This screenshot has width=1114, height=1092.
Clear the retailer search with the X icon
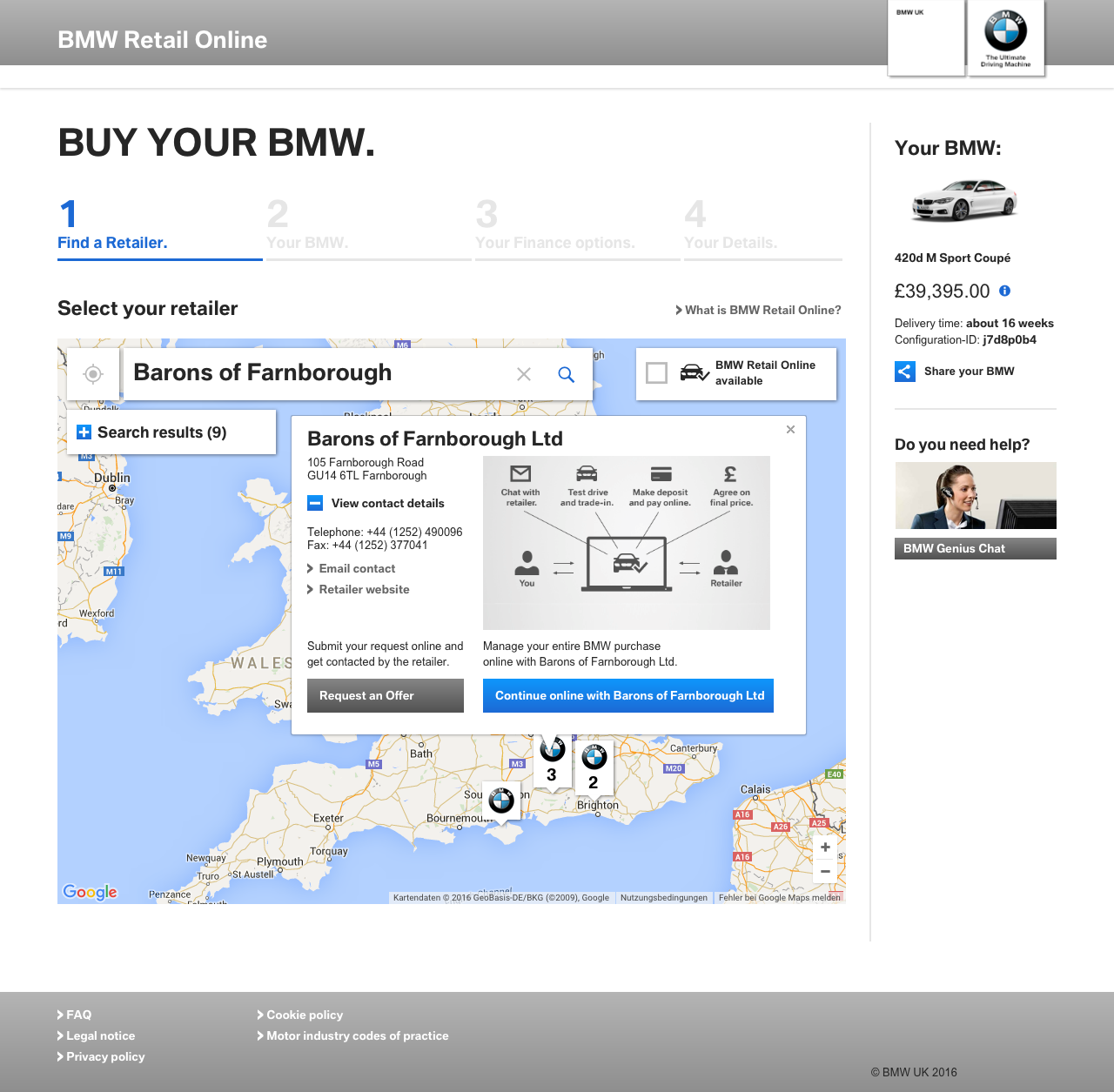point(524,374)
